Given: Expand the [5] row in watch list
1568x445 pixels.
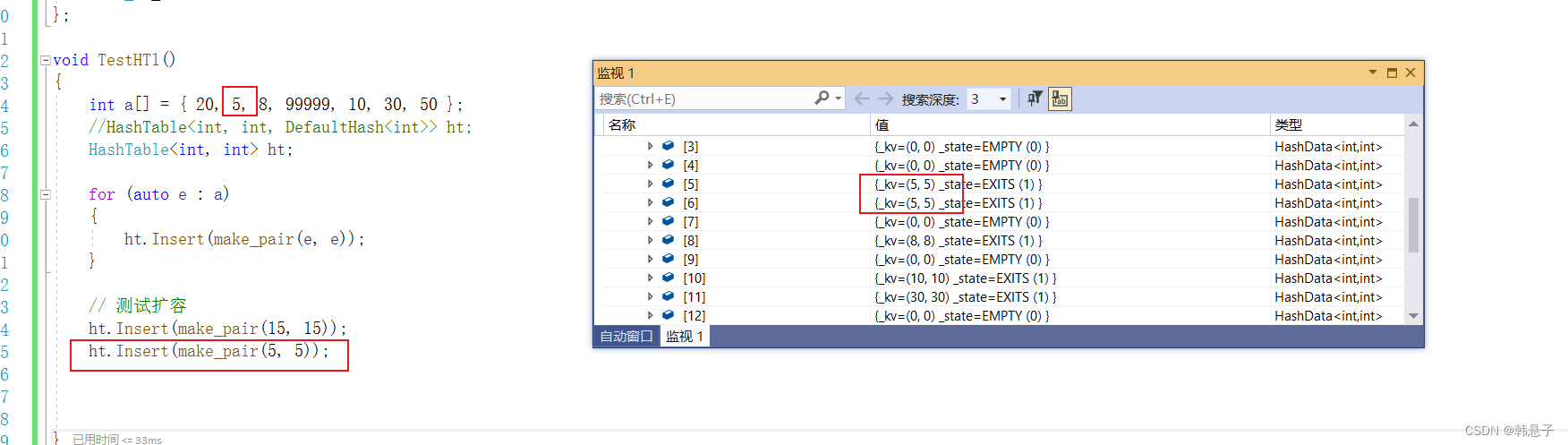Looking at the screenshot, I should coord(651,184).
